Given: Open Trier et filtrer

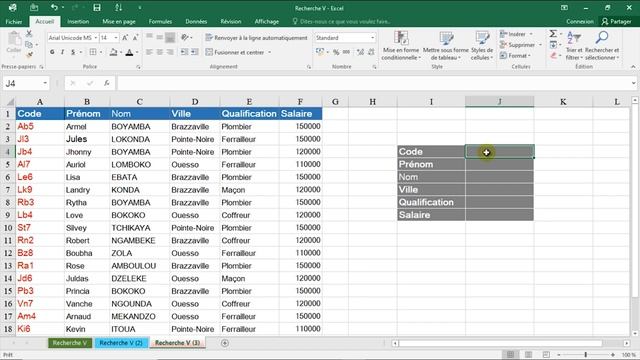Looking at the screenshot, I should point(574,46).
